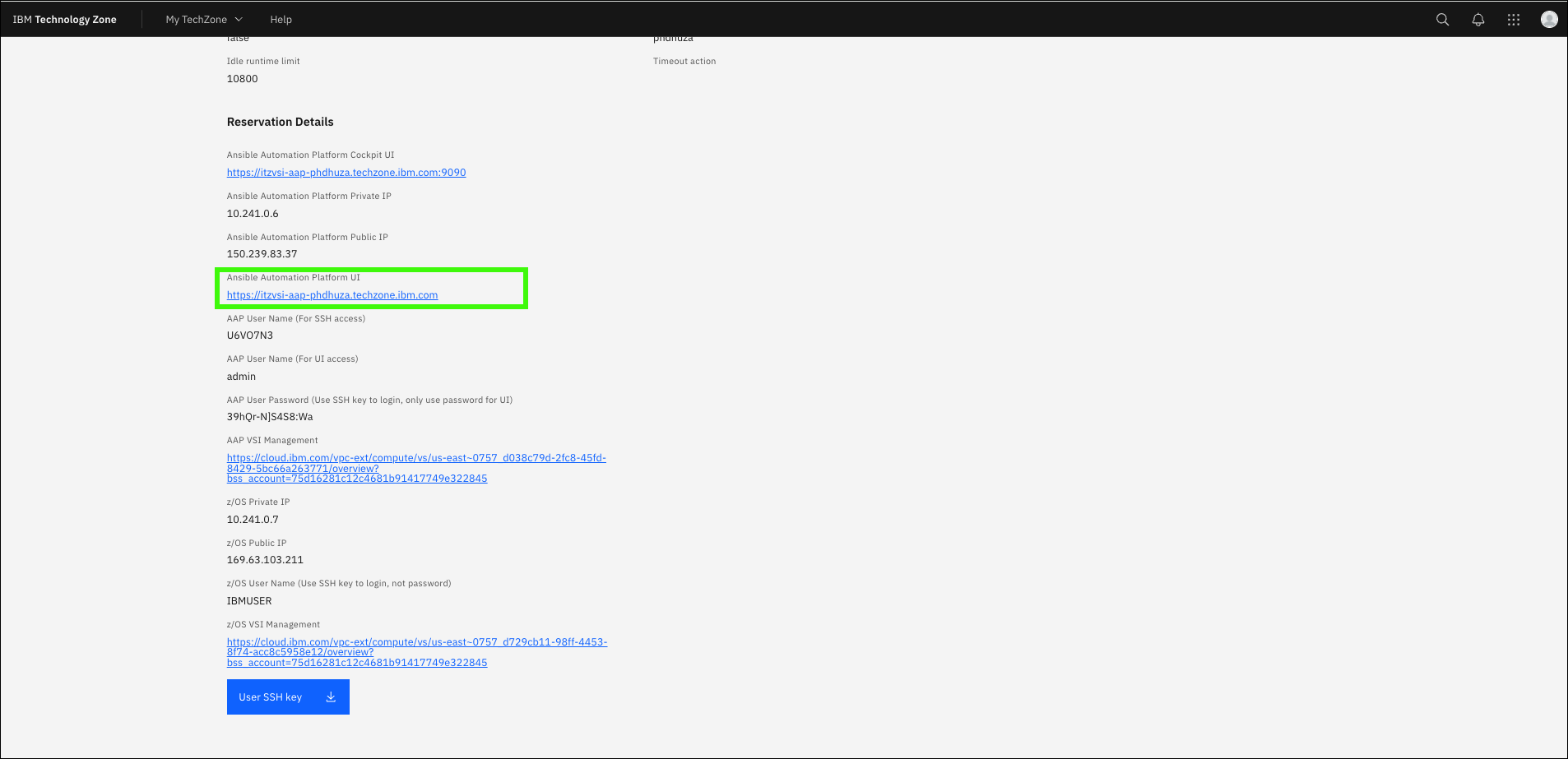Download the User SSH key
1568x759 pixels.
(288, 697)
